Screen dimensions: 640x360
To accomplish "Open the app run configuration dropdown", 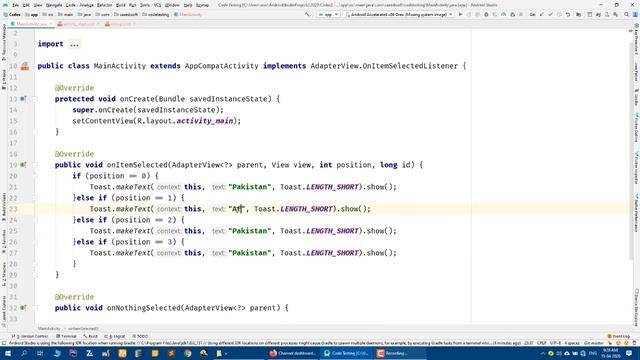I will pos(329,14).
